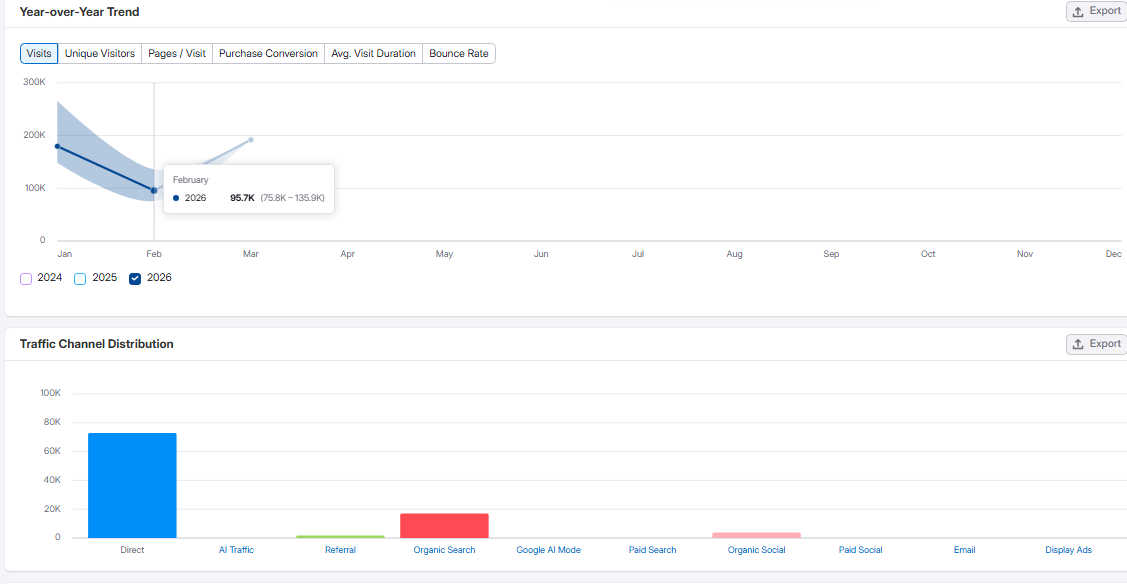The height and width of the screenshot is (584, 1127).
Task: Click the blue Direct traffic bar
Action: tap(132, 485)
